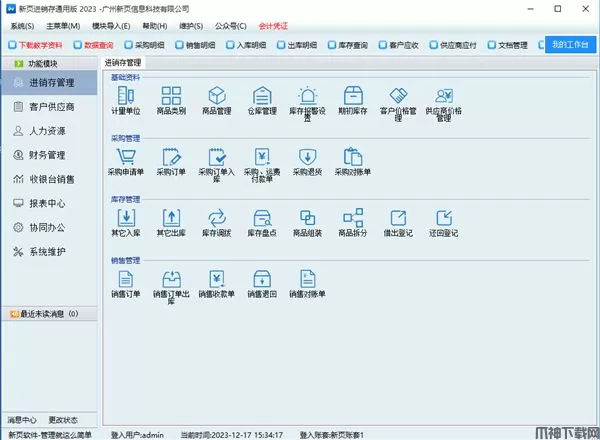Screen dimensions: 600x440
Task: Select 协同办公 in the sidebar
Action: click(49, 227)
